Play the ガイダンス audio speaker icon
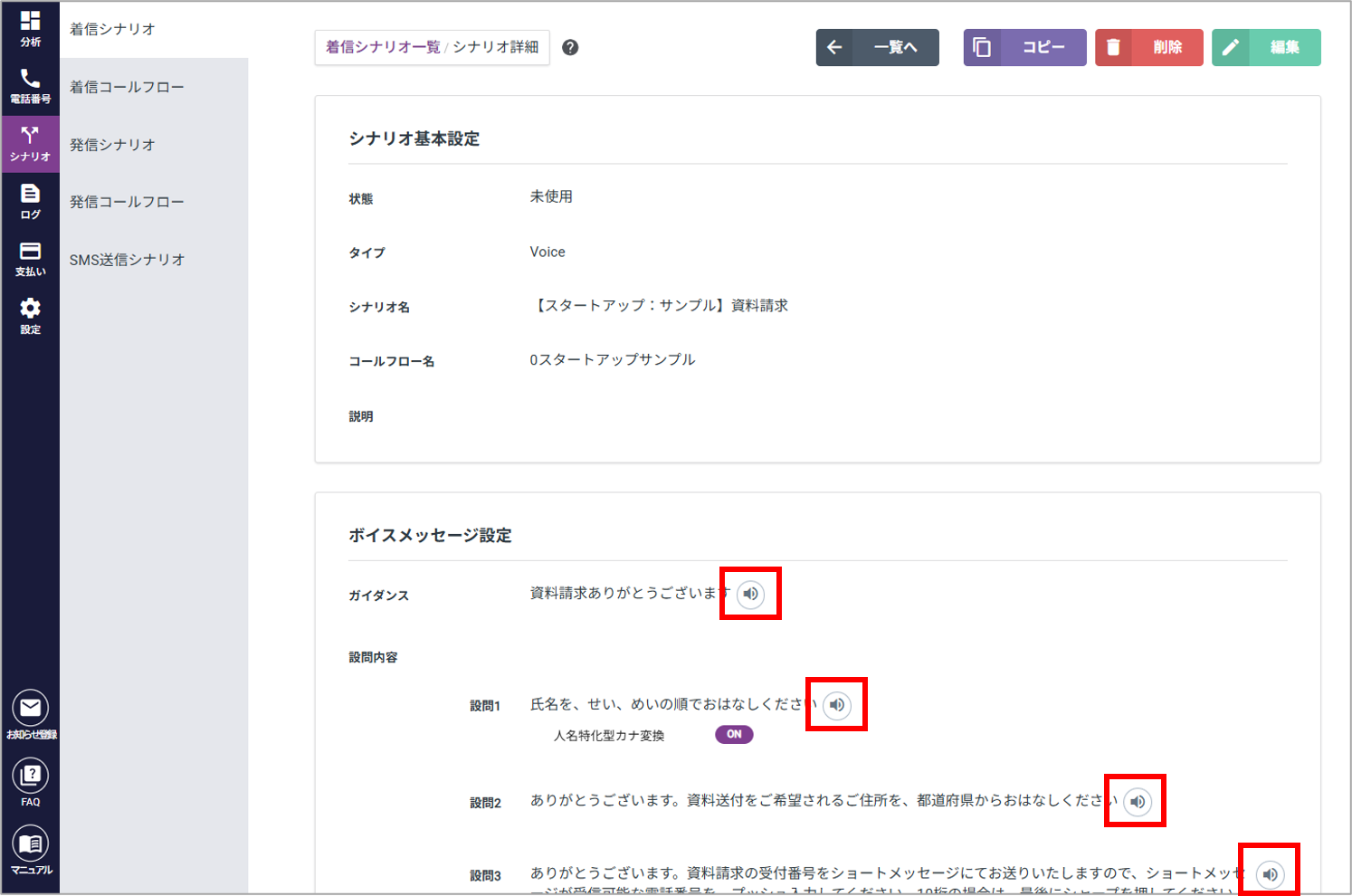This screenshot has width=1352, height=896. (x=750, y=594)
